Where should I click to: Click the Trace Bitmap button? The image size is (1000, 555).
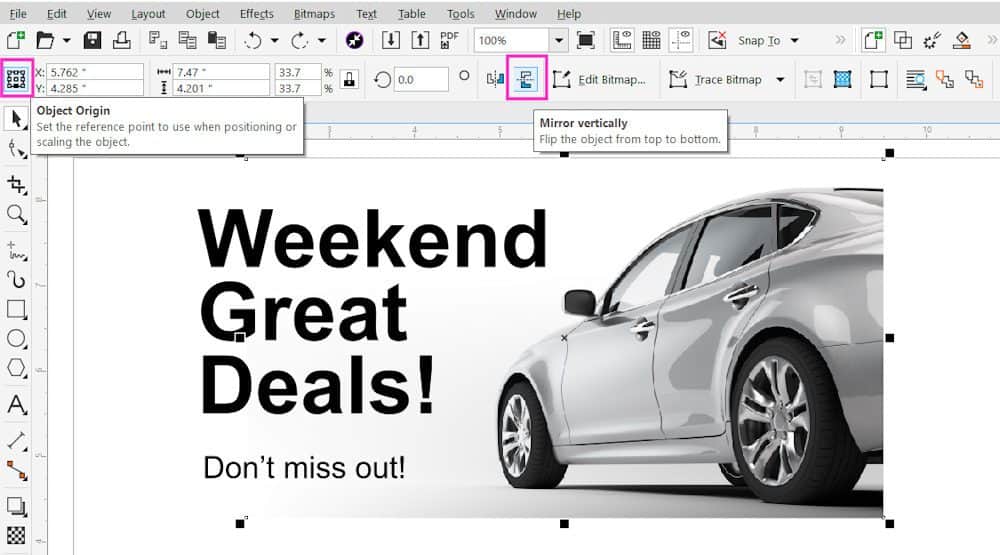click(717, 79)
